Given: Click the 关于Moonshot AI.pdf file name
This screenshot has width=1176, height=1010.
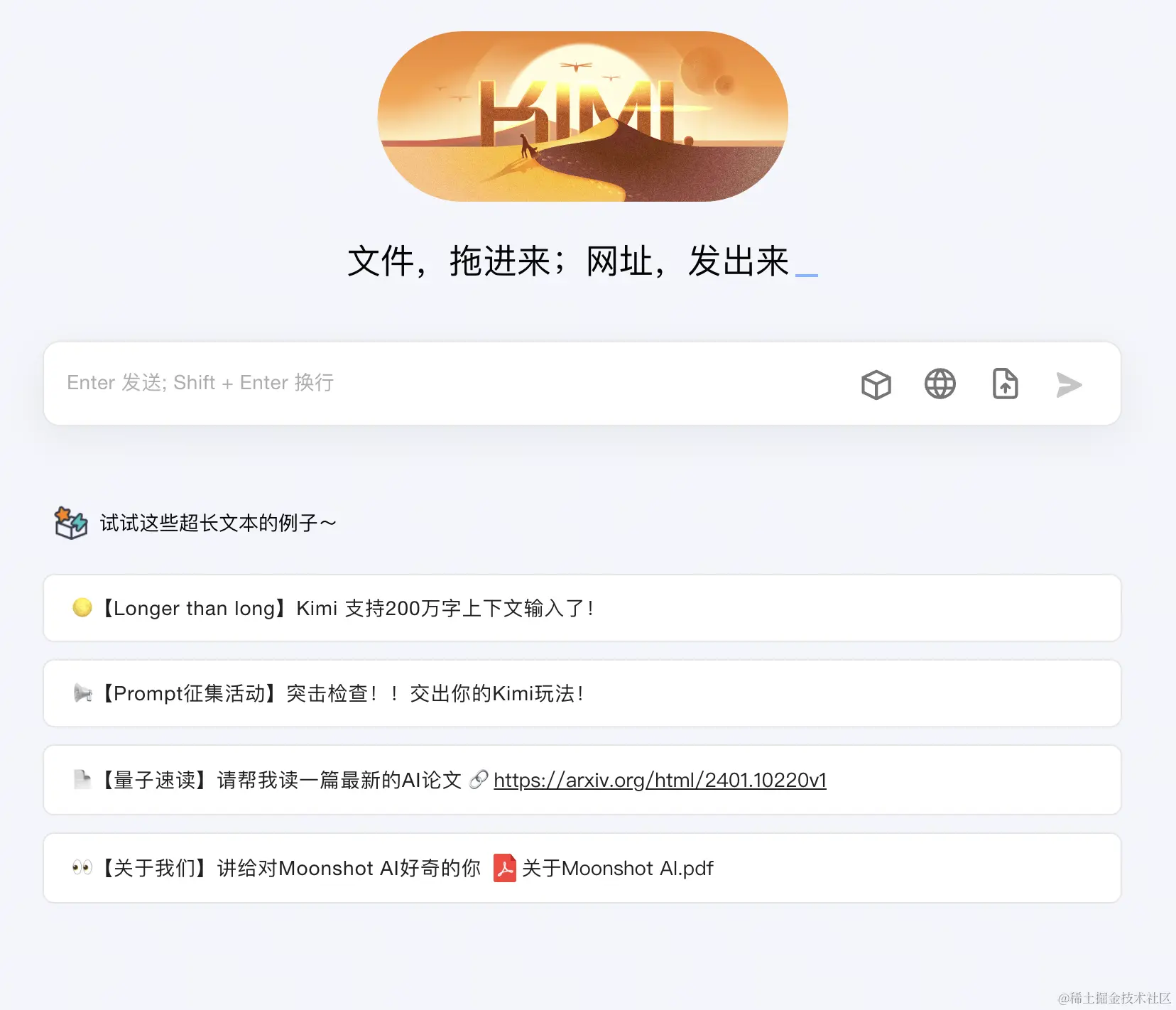Looking at the screenshot, I should pos(618,868).
